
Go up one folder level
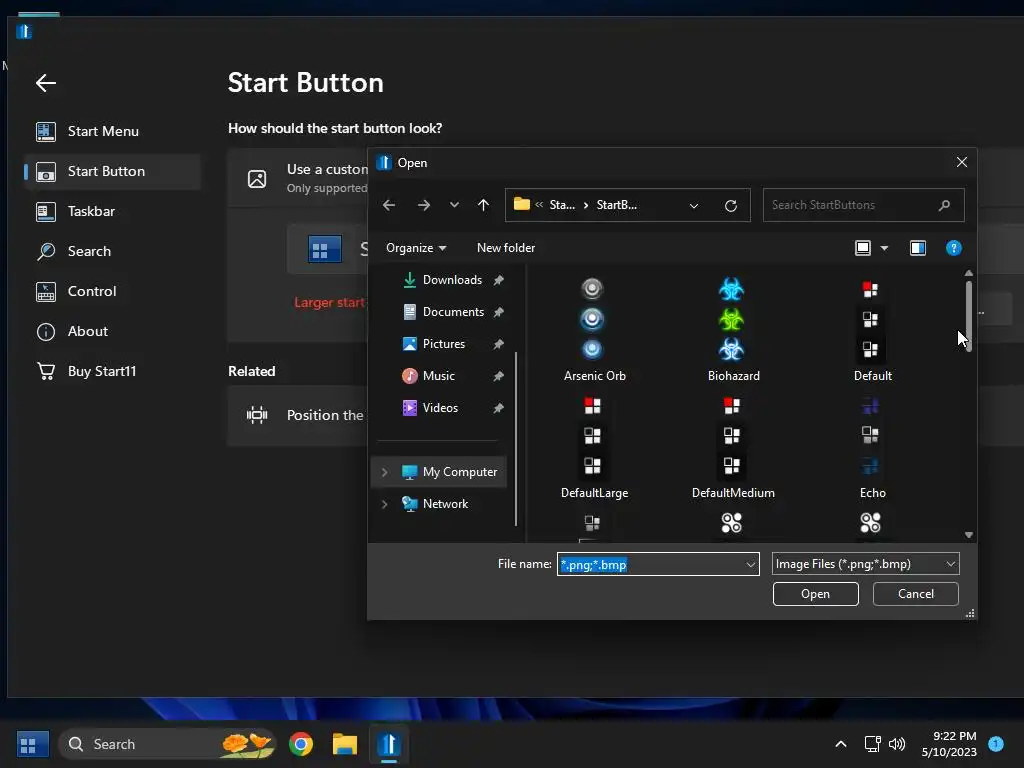point(483,205)
